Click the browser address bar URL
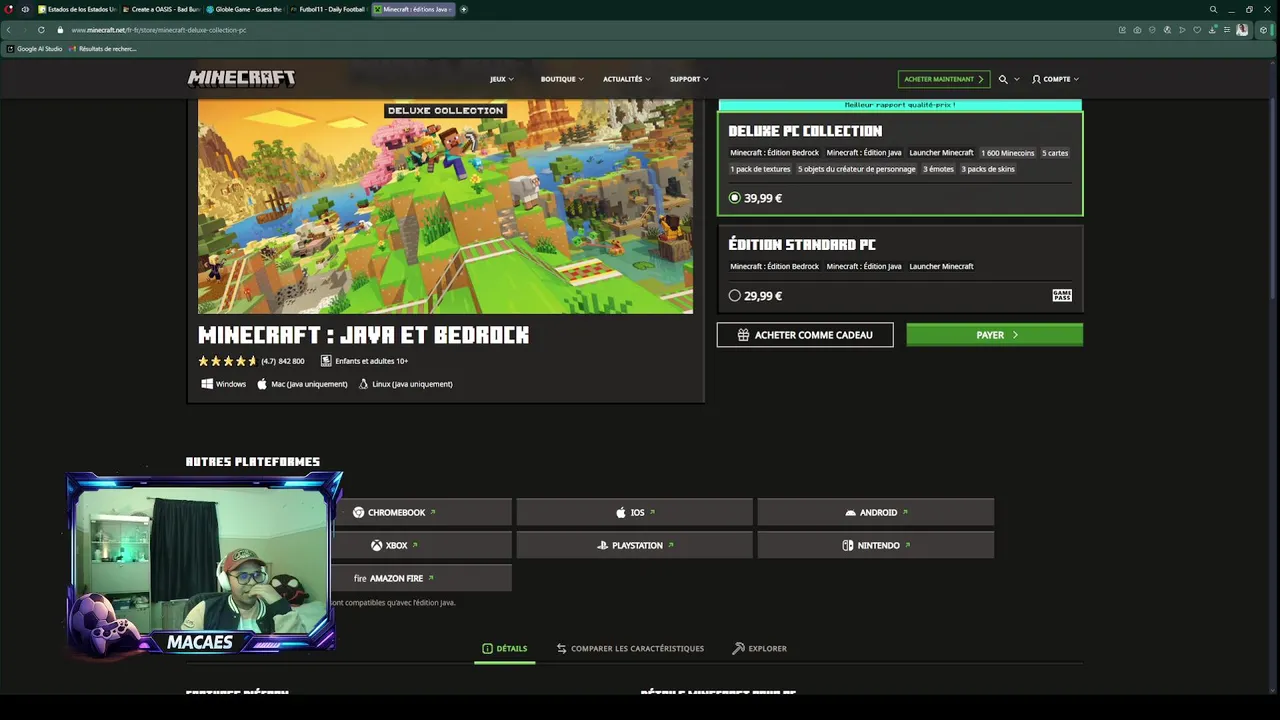The width and height of the screenshot is (1280, 720). click(x=159, y=30)
